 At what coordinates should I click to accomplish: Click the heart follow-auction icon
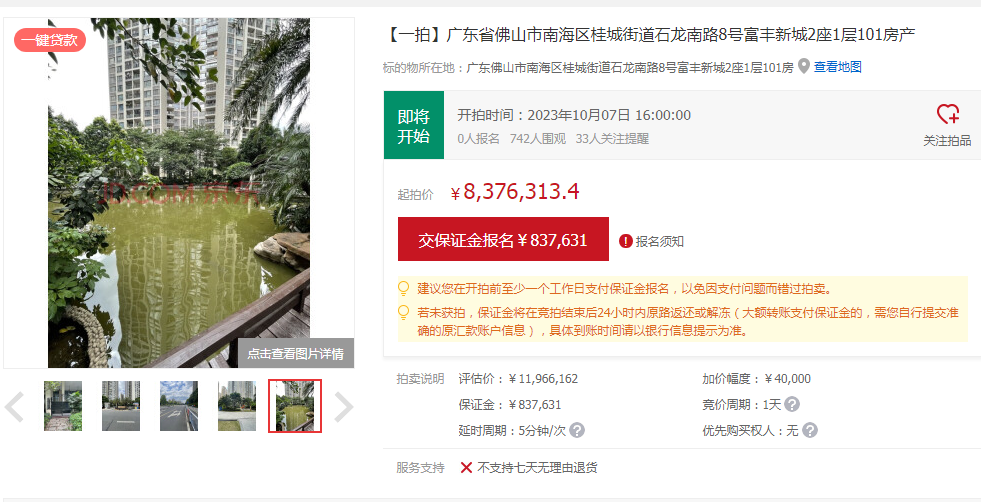947,115
